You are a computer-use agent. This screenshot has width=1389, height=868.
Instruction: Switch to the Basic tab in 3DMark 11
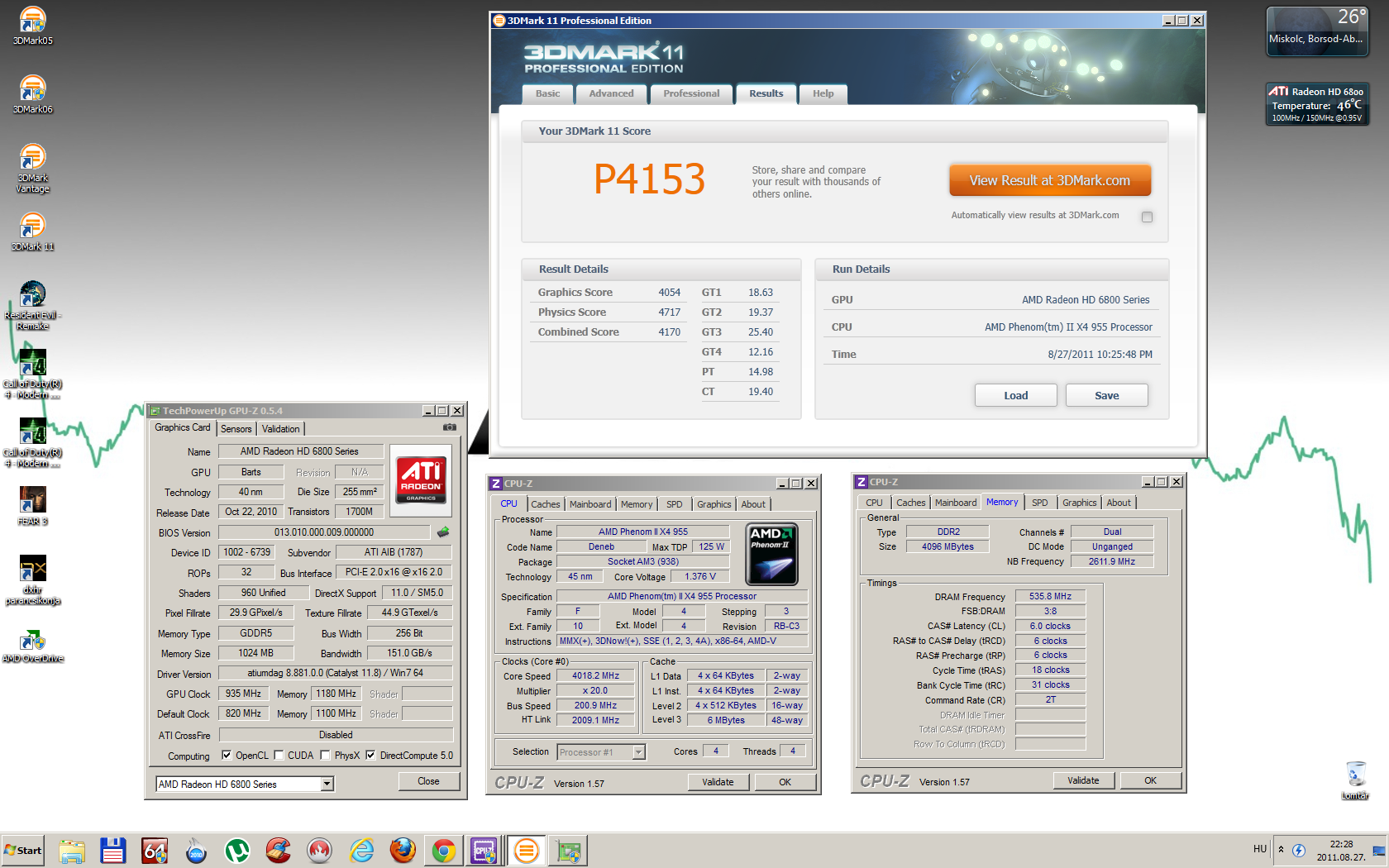547,93
